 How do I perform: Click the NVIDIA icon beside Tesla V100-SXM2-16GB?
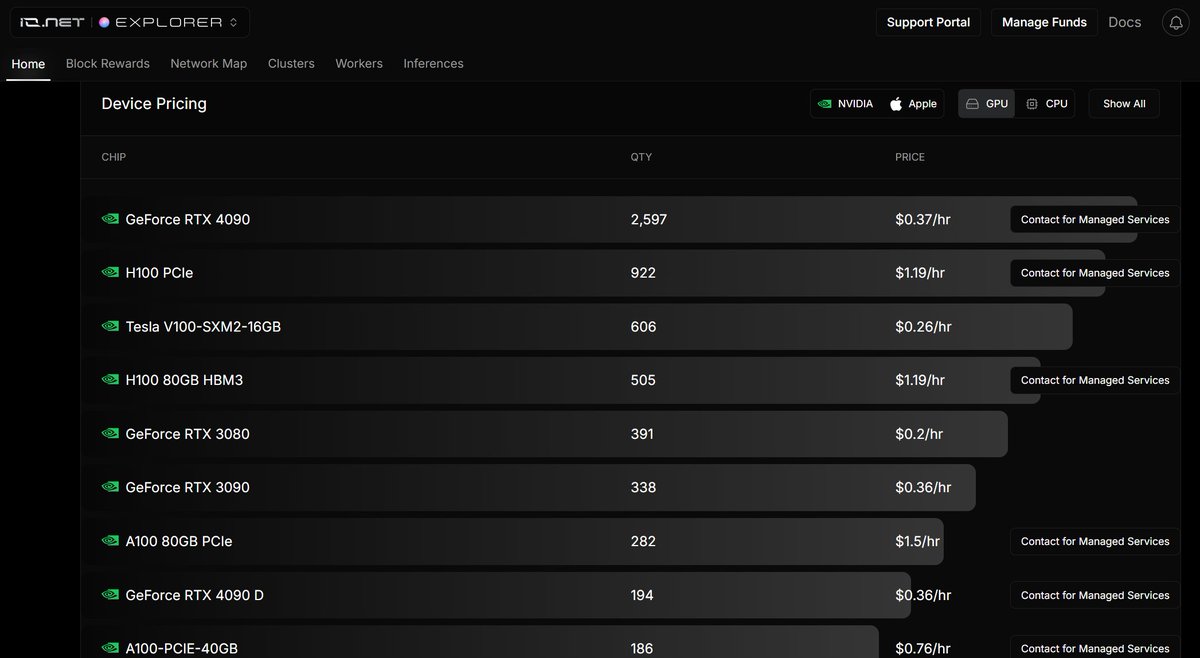pos(110,326)
